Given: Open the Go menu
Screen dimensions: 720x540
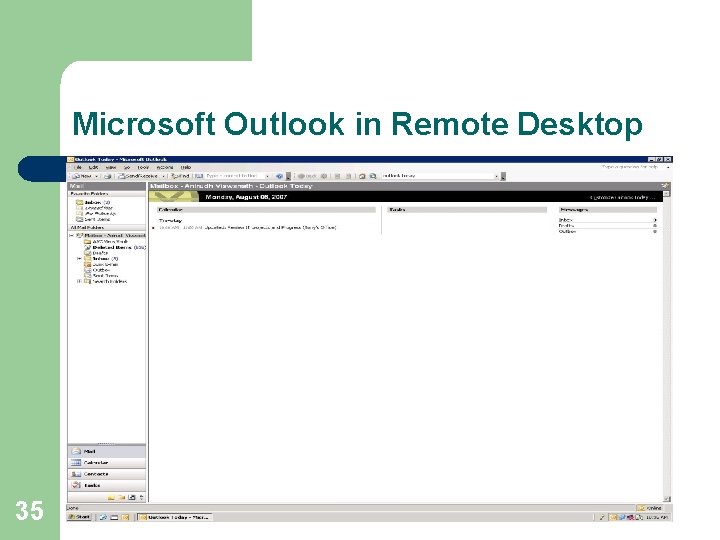Looking at the screenshot, I should [x=127, y=168].
